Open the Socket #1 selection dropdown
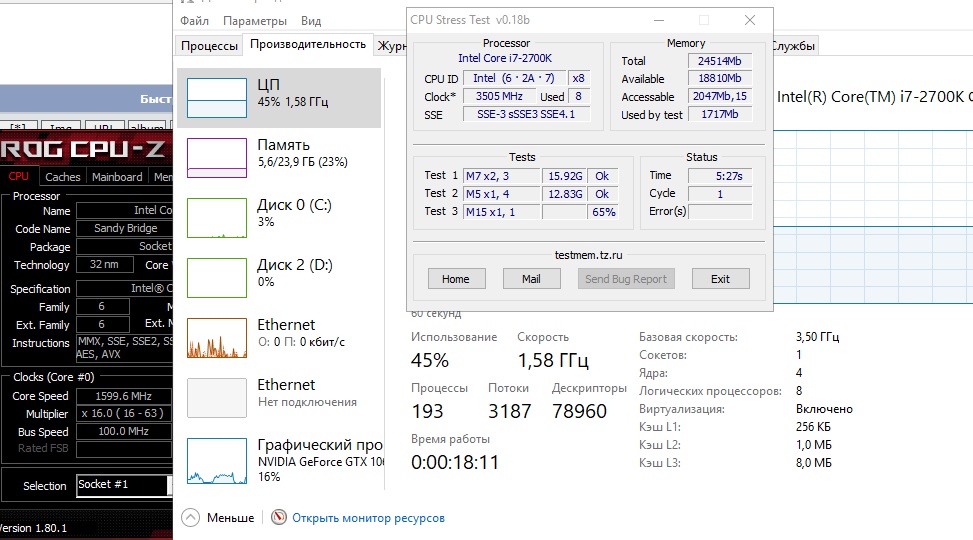Image resolution: width=973 pixels, height=540 pixels. coord(125,485)
